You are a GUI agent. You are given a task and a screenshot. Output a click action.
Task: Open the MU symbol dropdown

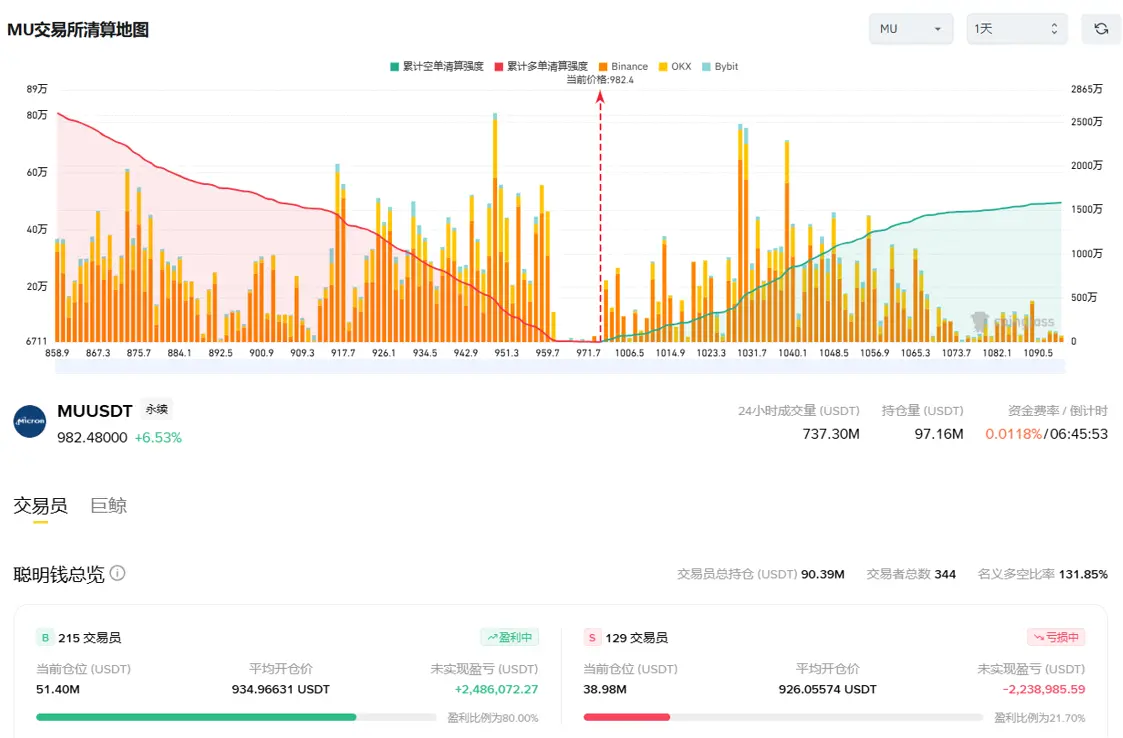(911, 29)
